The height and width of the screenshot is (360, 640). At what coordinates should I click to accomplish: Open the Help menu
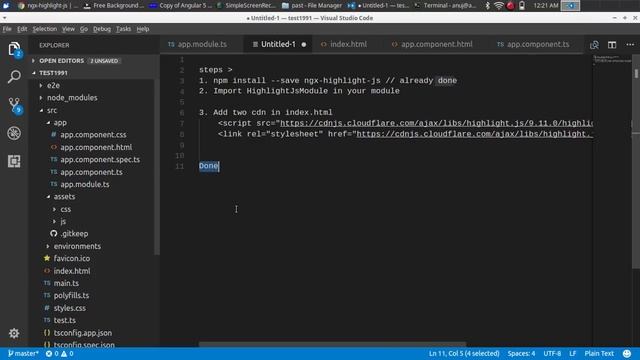pyautogui.click(x=142, y=29)
